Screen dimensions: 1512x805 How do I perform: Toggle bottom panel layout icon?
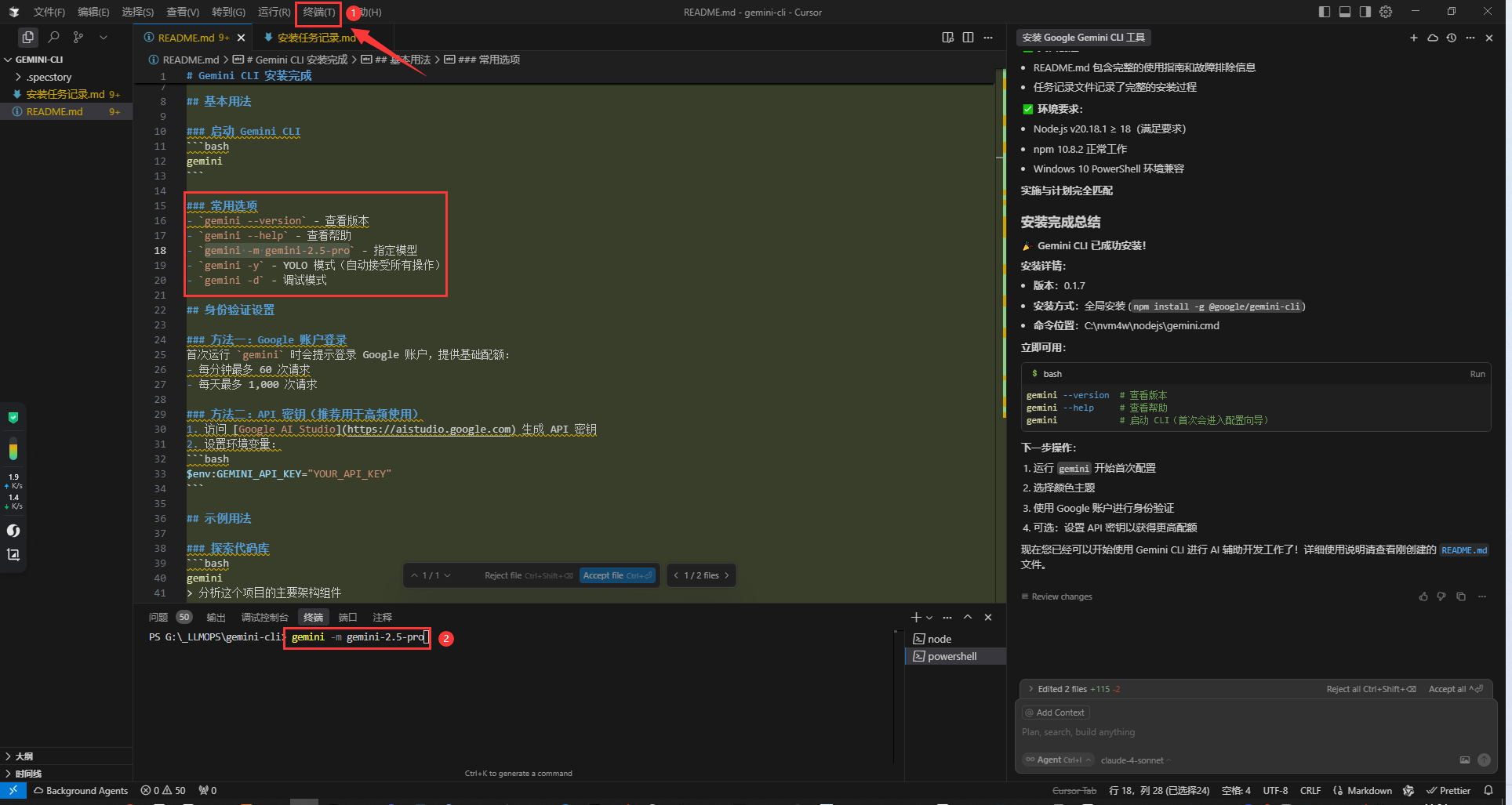1344,12
